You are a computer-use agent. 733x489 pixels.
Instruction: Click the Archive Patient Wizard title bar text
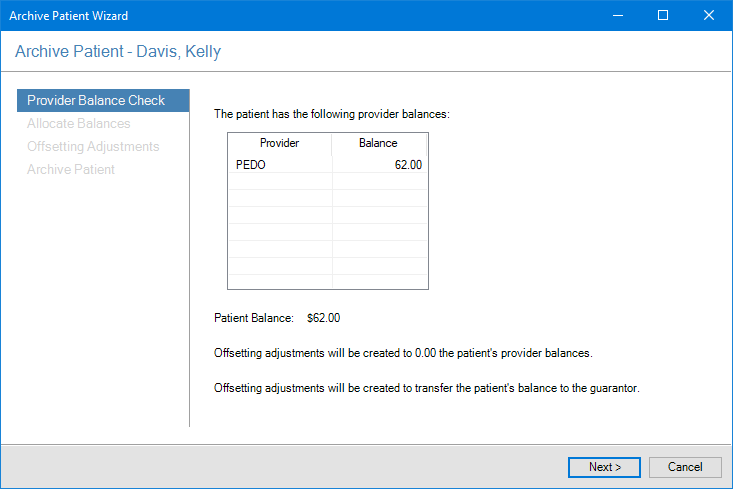tap(69, 16)
